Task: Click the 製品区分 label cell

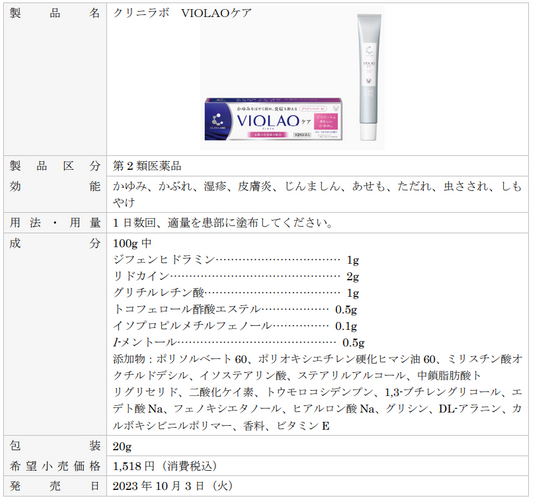Action: point(54,166)
